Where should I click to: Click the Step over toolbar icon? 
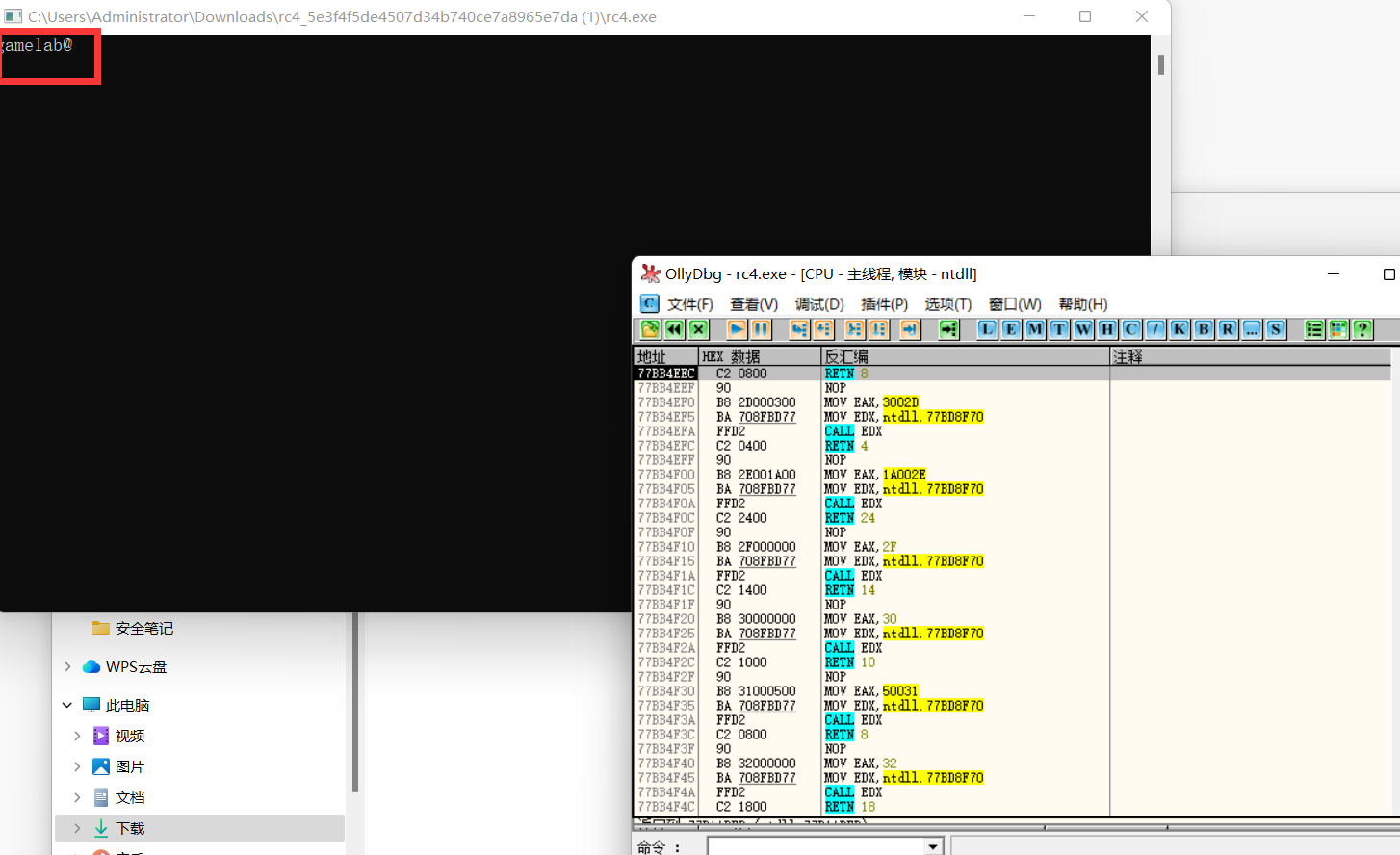tap(823, 329)
